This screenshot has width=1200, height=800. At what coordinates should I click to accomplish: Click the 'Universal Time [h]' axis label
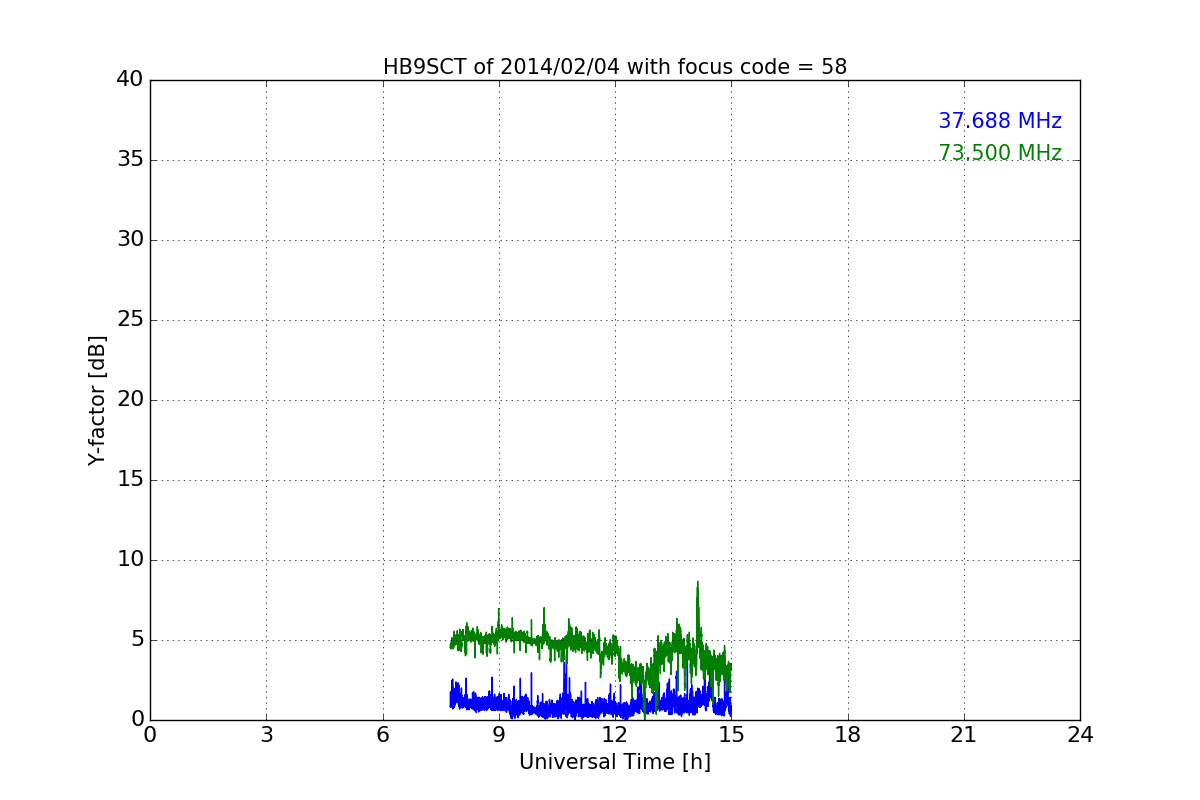(x=615, y=762)
